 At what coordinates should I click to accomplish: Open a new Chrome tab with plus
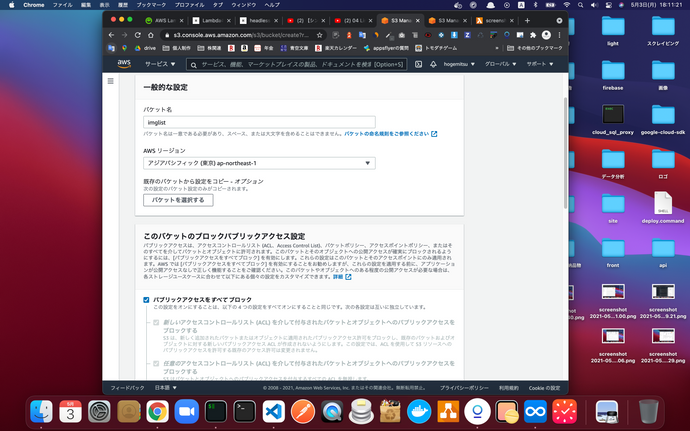point(527,20)
